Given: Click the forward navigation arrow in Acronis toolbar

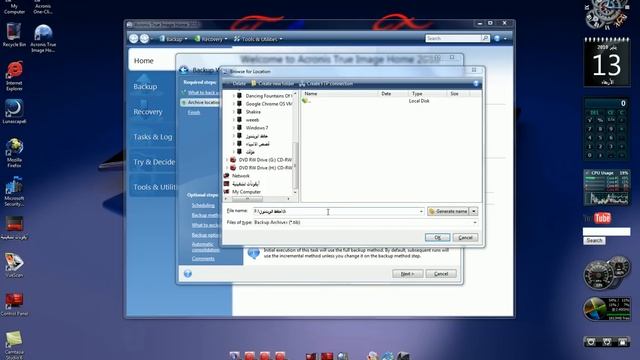Looking at the screenshot, I should click(144, 38).
